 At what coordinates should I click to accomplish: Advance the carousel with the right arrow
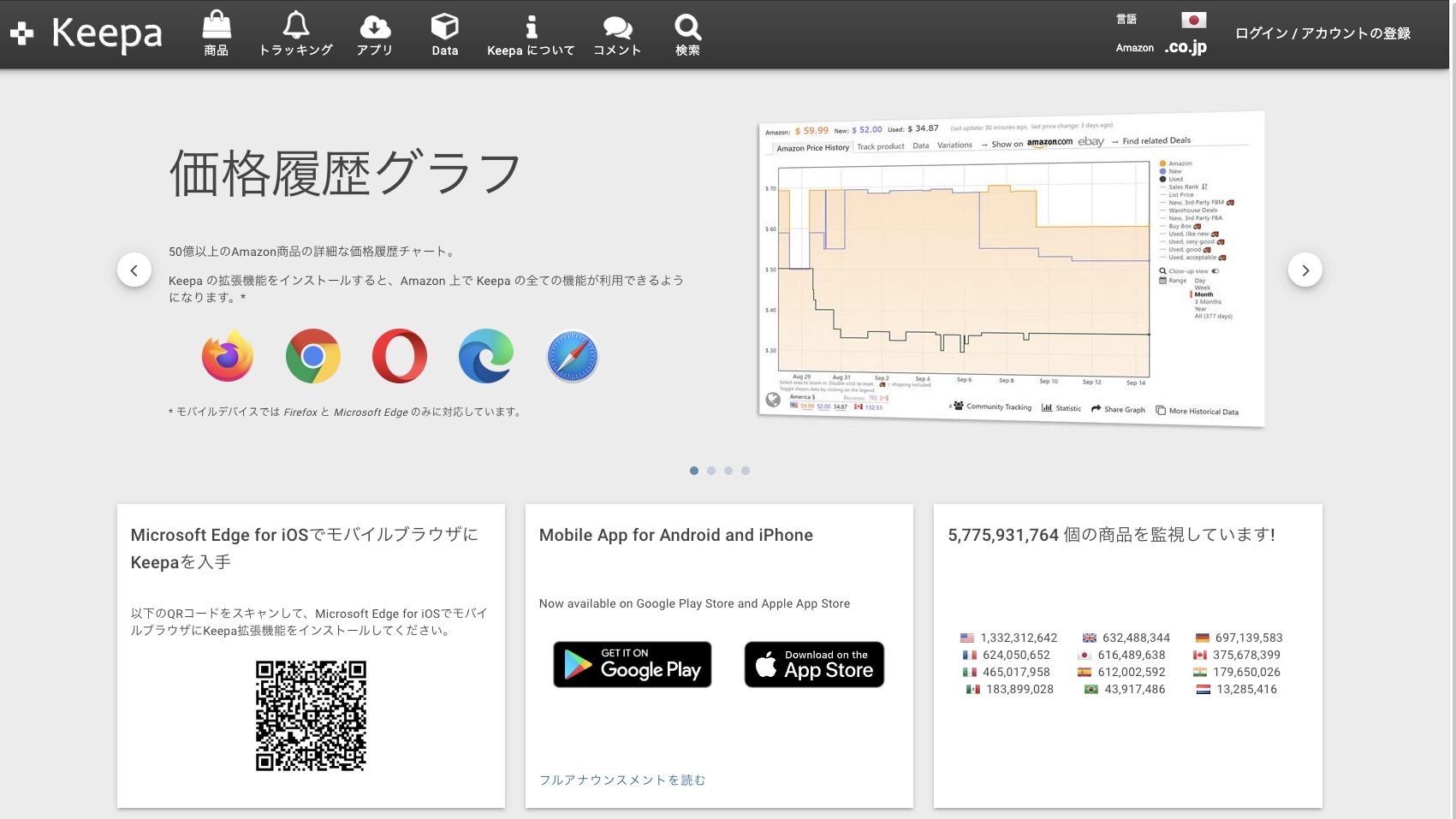coord(1304,270)
